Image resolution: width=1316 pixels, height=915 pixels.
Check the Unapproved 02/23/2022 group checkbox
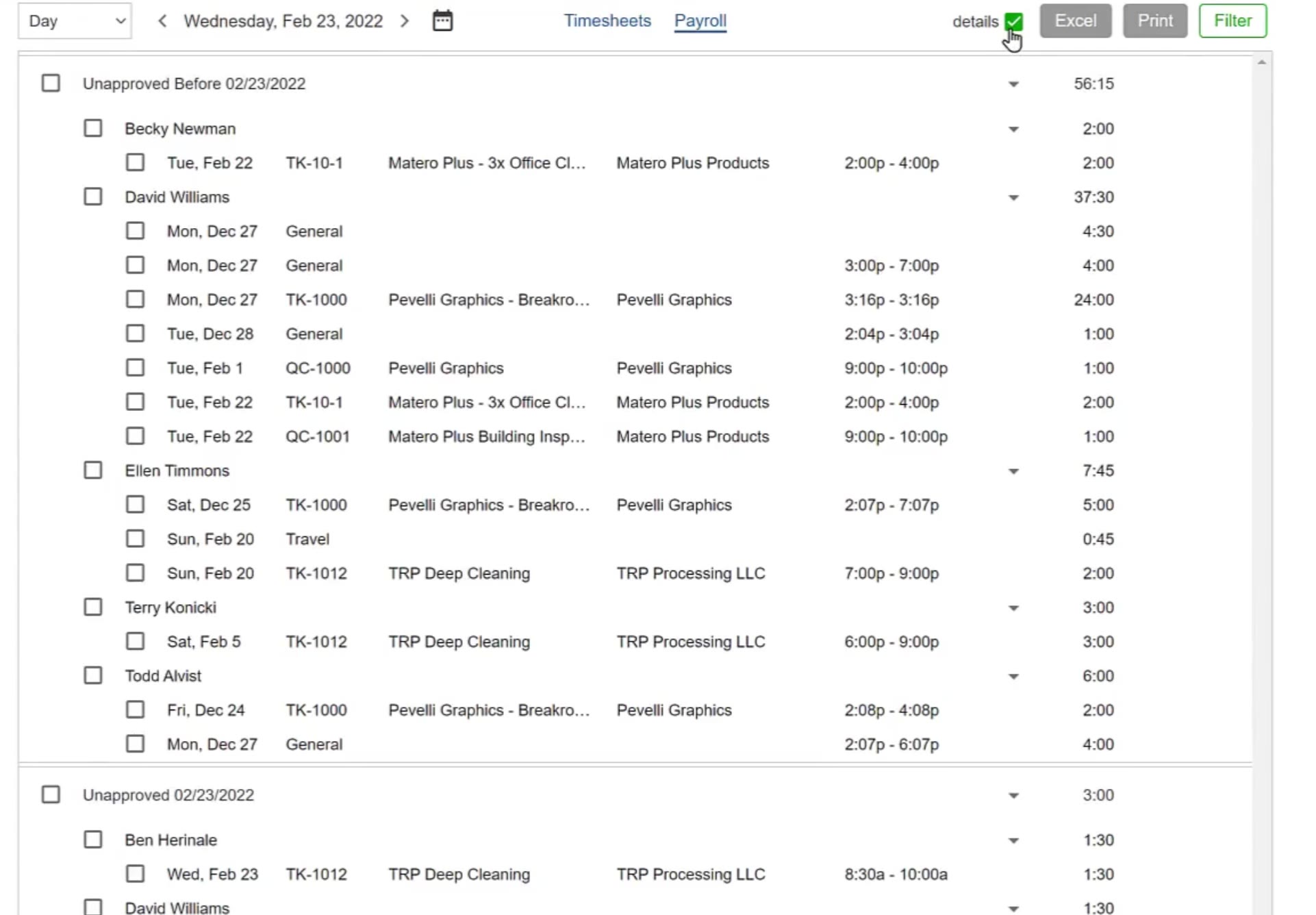tap(51, 795)
